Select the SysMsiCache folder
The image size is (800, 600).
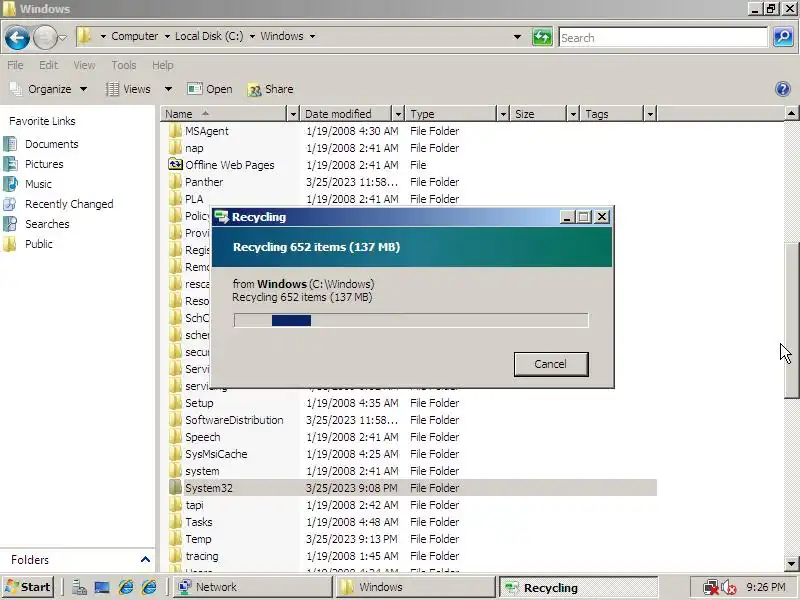tap(216, 454)
